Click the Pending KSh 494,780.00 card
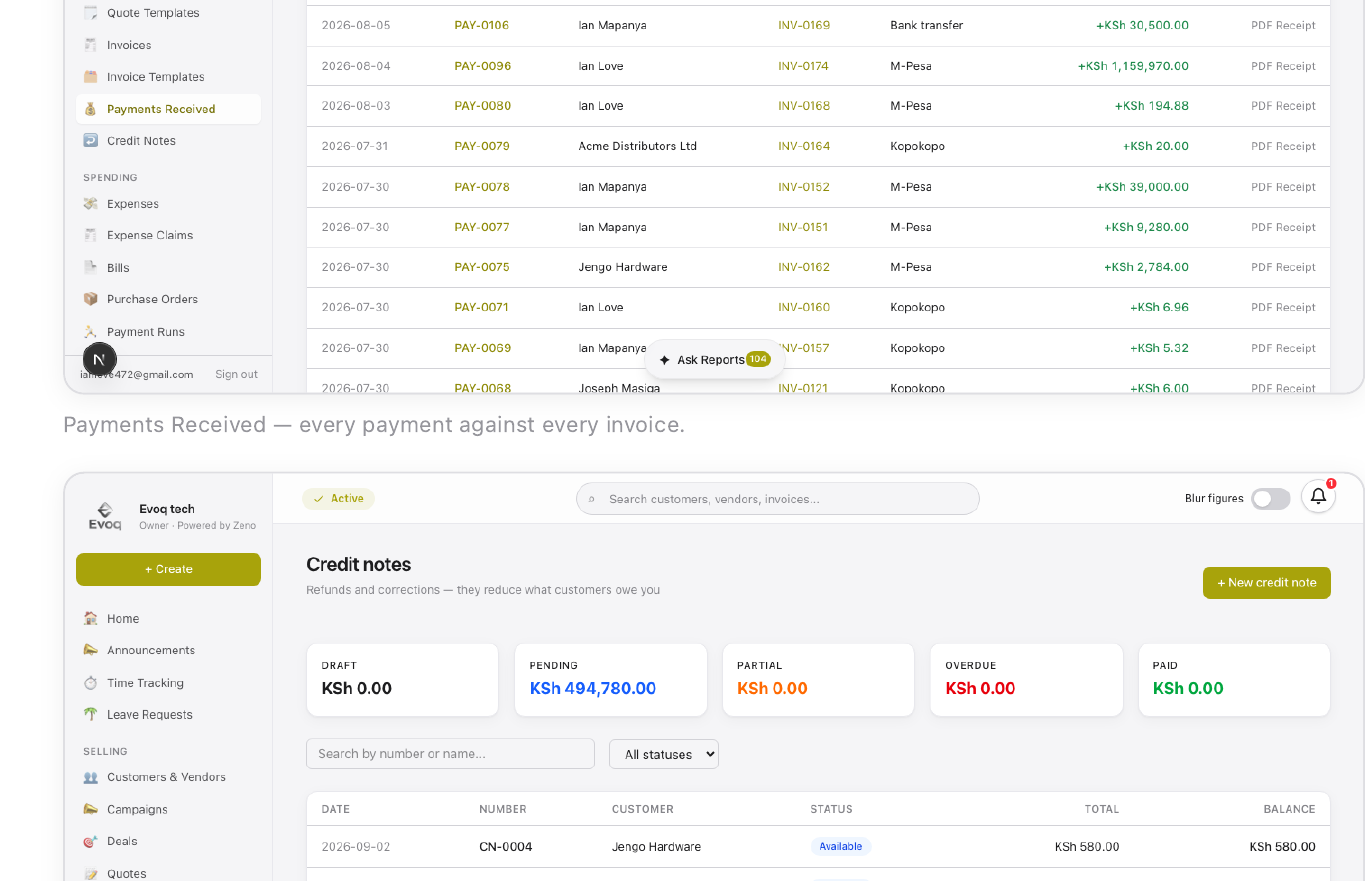The height and width of the screenshot is (881, 1365). (611, 680)
